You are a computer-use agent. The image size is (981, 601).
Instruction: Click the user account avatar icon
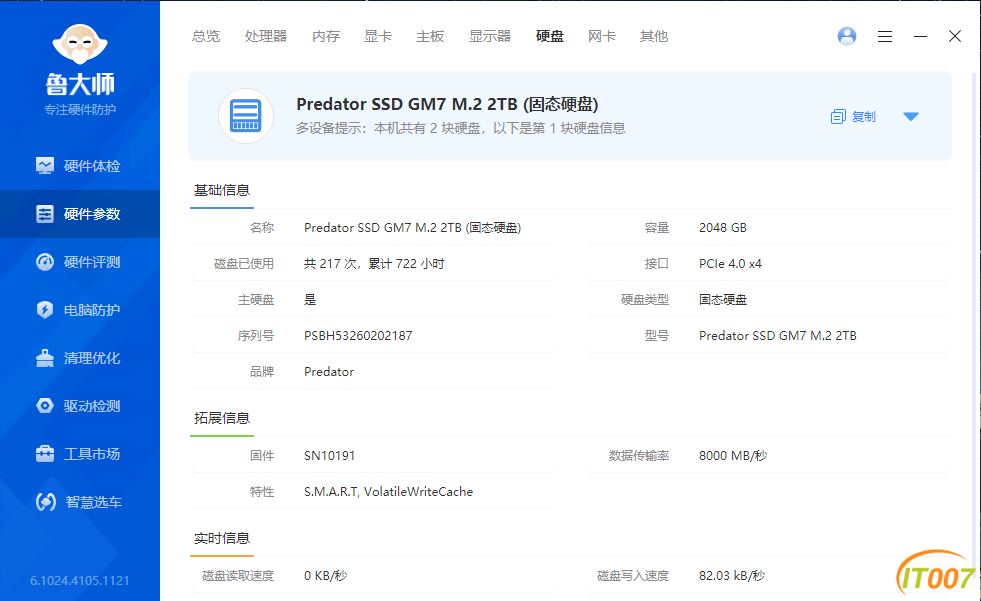tap(846, 36)
